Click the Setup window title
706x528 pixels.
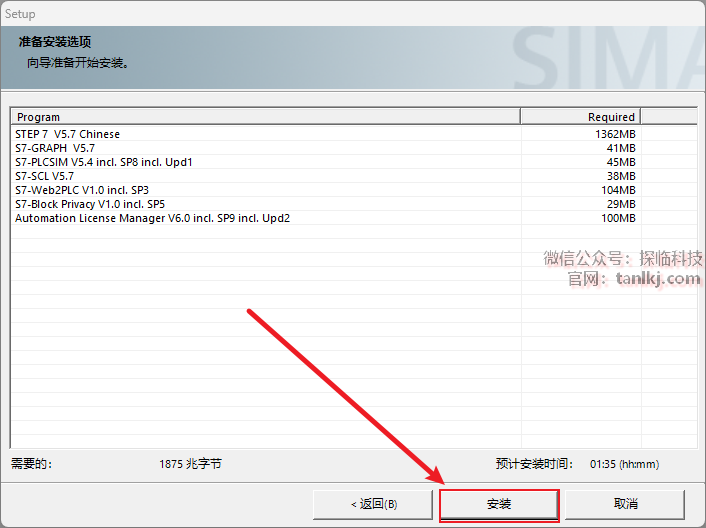pos(20,14)
